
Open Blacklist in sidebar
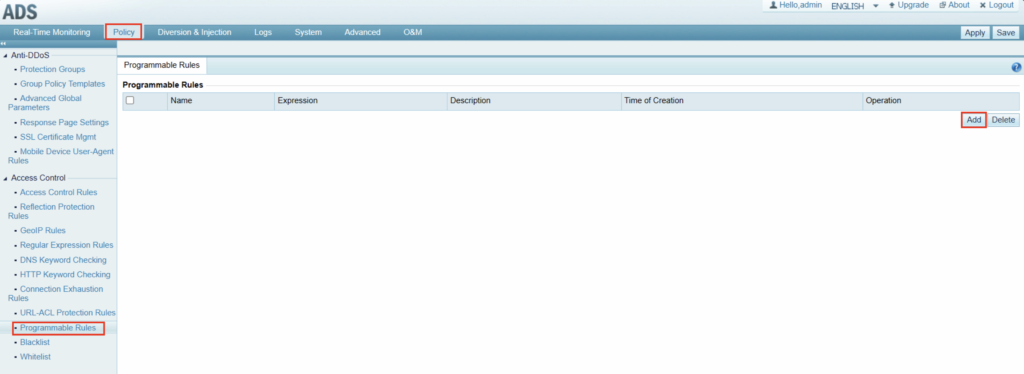[x=35, y=342]
